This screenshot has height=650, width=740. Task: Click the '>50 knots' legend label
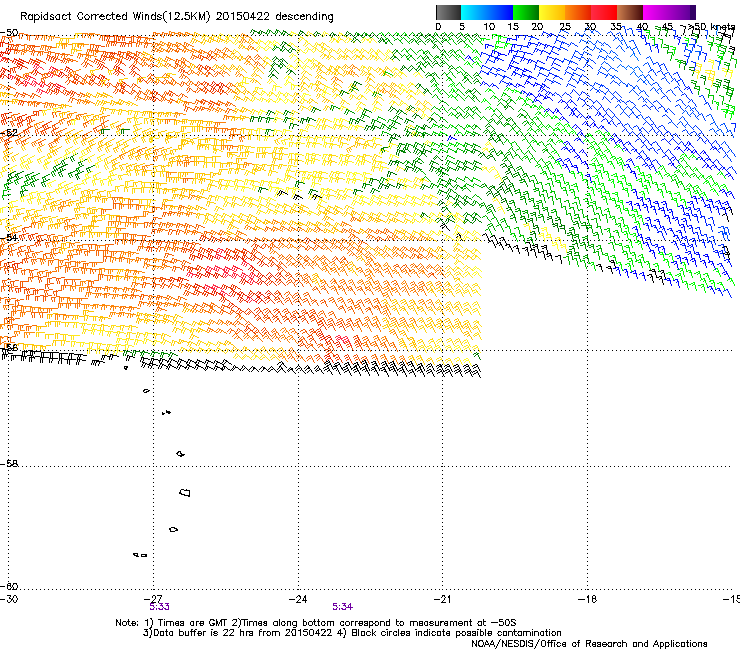point(711,27)
